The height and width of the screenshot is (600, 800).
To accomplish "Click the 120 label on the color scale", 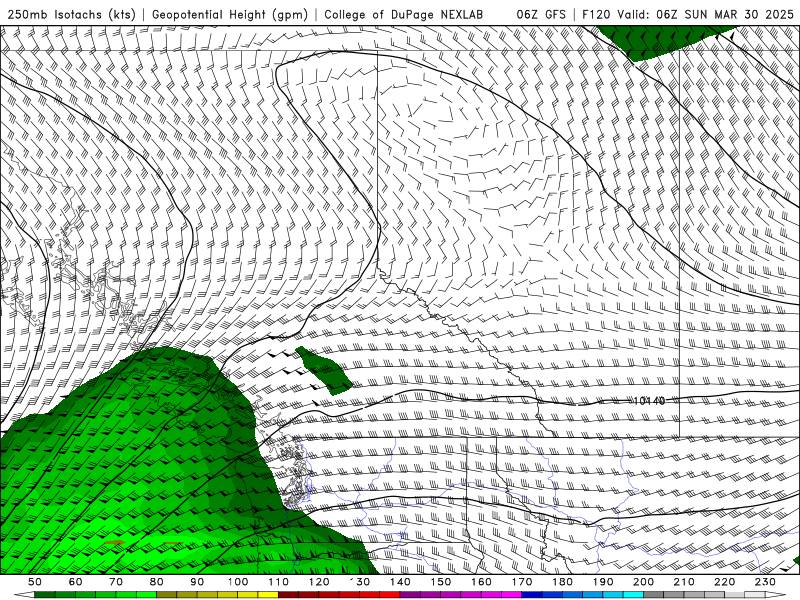I will 319,582.
